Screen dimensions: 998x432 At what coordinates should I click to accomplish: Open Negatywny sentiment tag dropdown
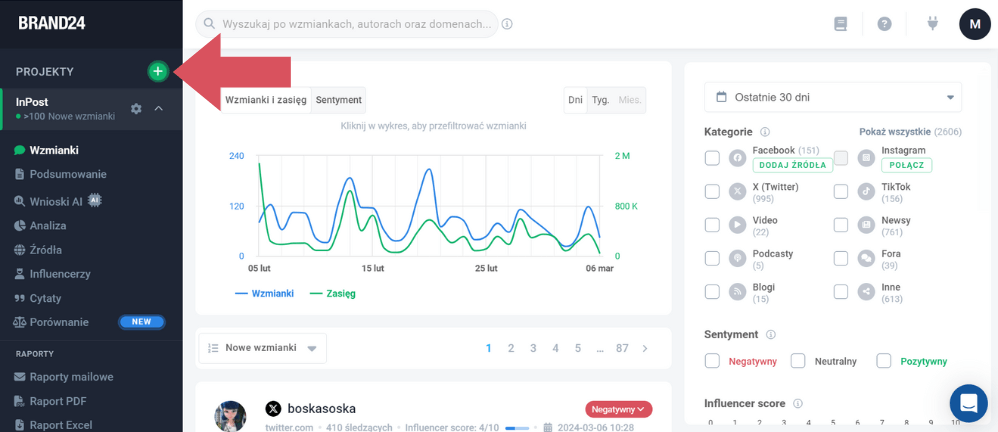618,409
